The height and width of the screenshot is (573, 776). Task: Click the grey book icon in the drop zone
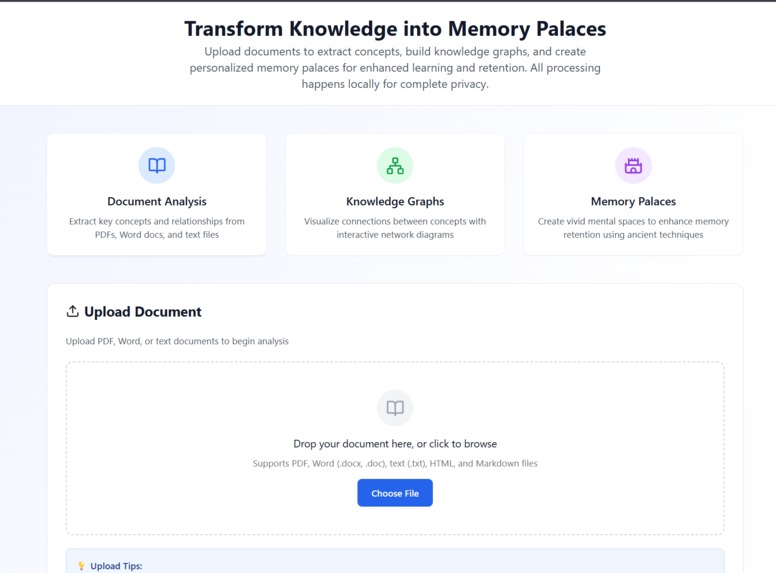[395, 408]
